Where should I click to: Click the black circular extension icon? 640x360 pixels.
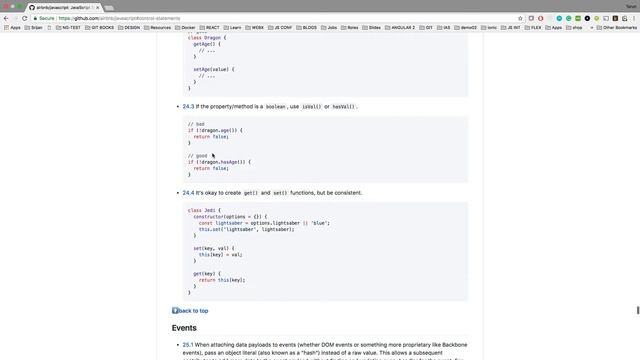[587, 18]
